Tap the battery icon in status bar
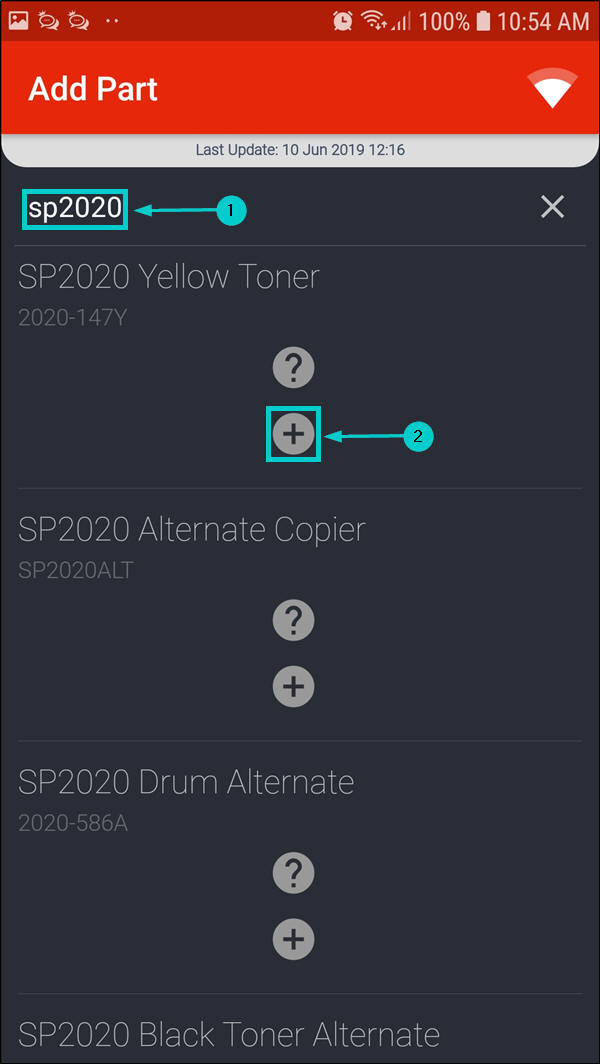The width and height of the screenshot is (600, 1064). (483, 20)
